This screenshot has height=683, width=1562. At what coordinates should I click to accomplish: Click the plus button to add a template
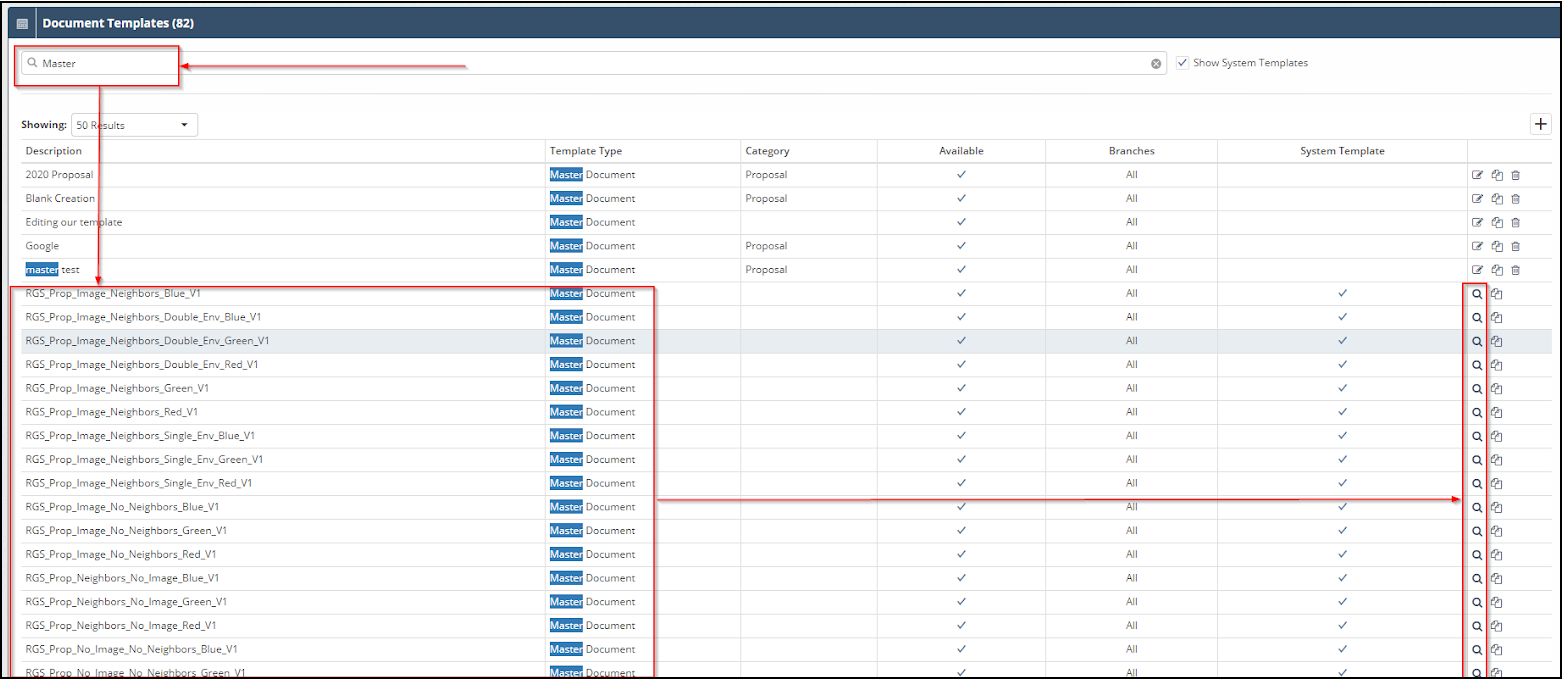1541,124
